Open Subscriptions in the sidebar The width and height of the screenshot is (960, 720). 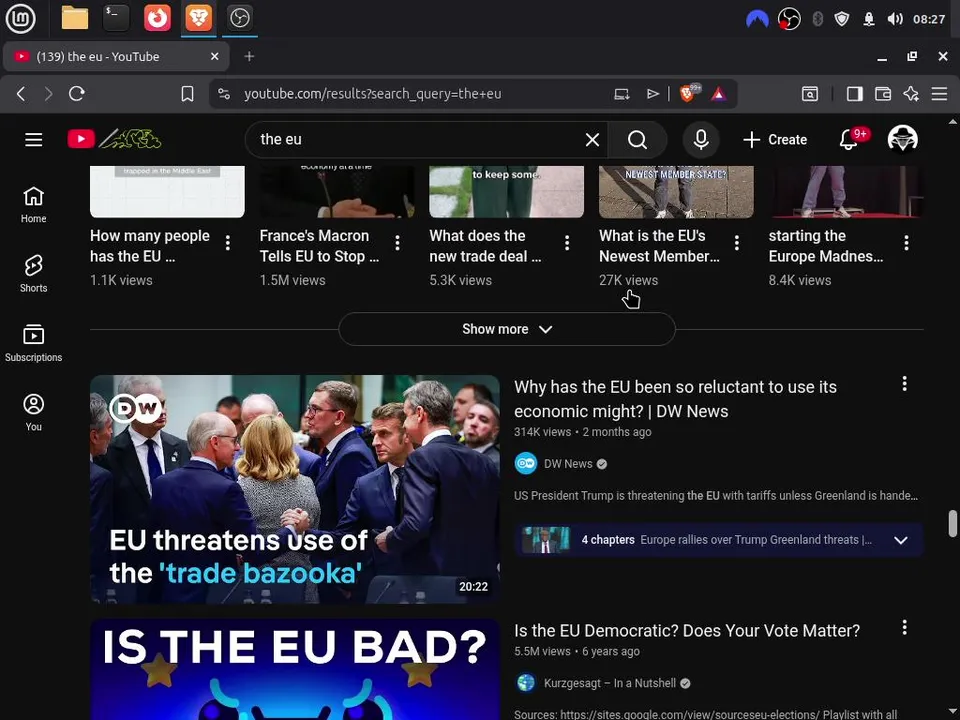point(34,343)
